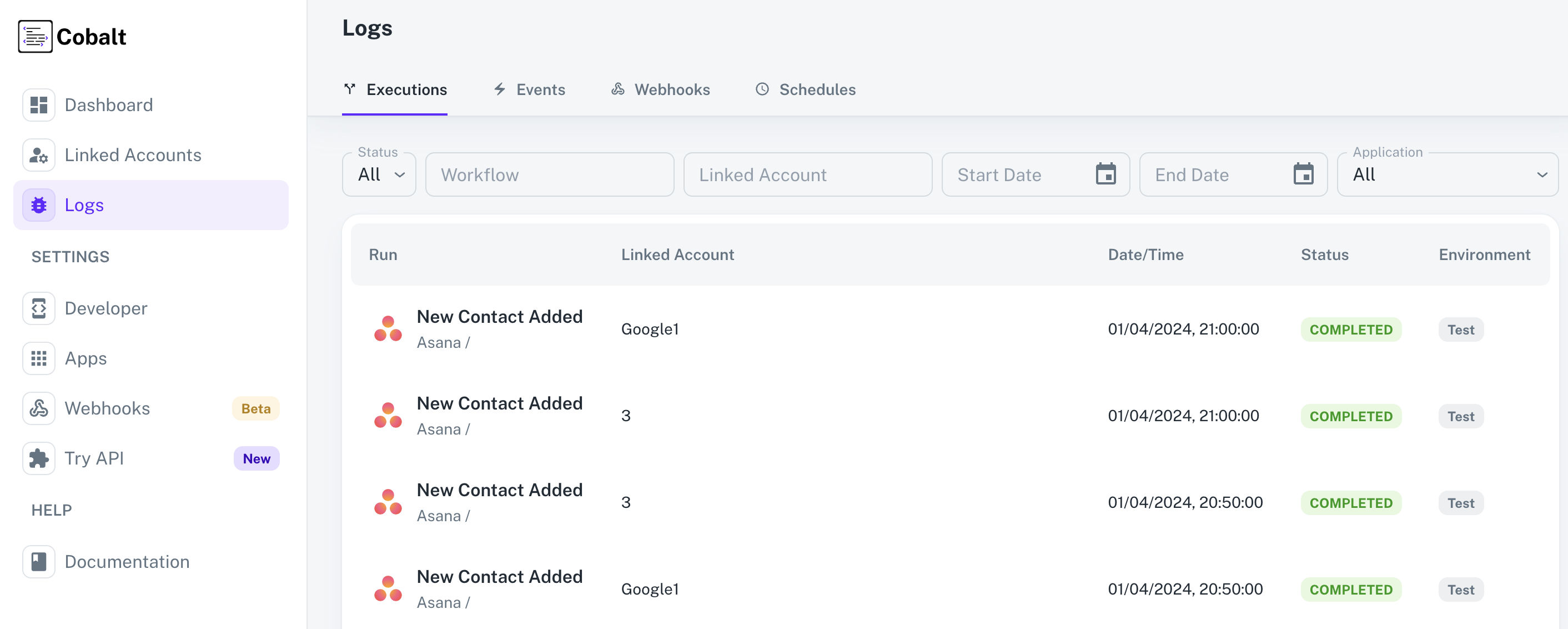Screen dimensions: 1568x629
Task: Switch to the Schedules tab
Action: pos(805,89)
